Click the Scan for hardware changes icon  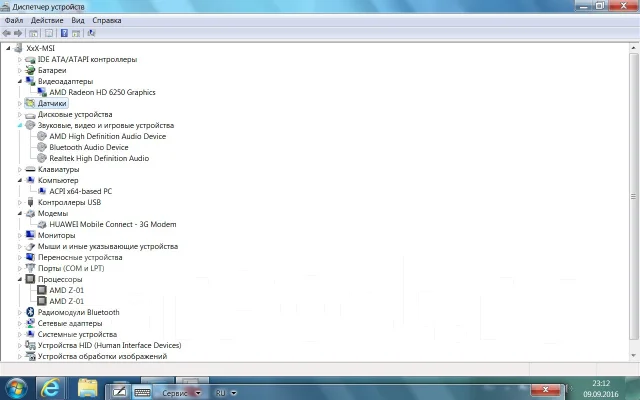tap(91, 33)
